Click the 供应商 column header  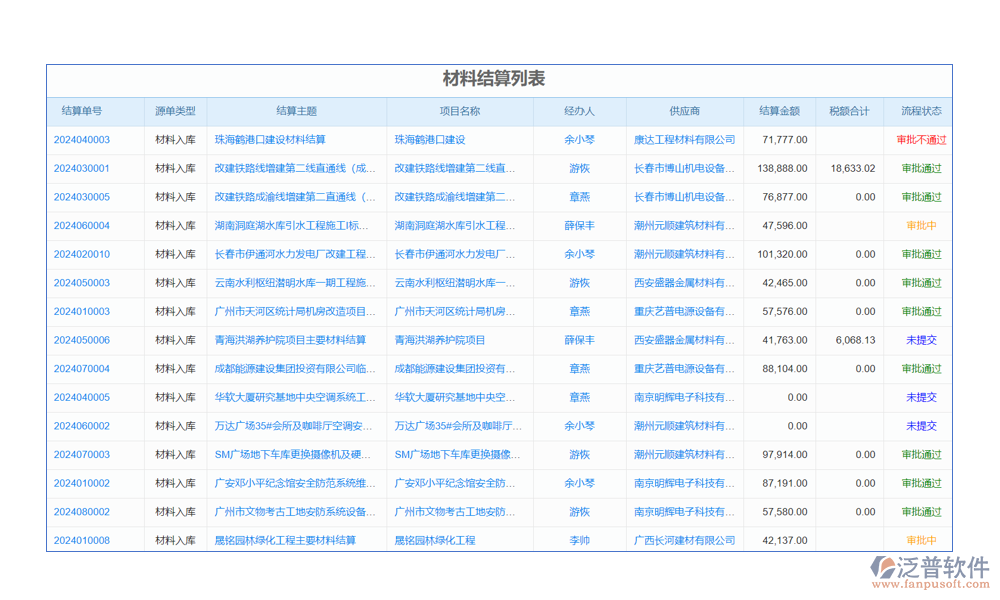tap(685, 111)
